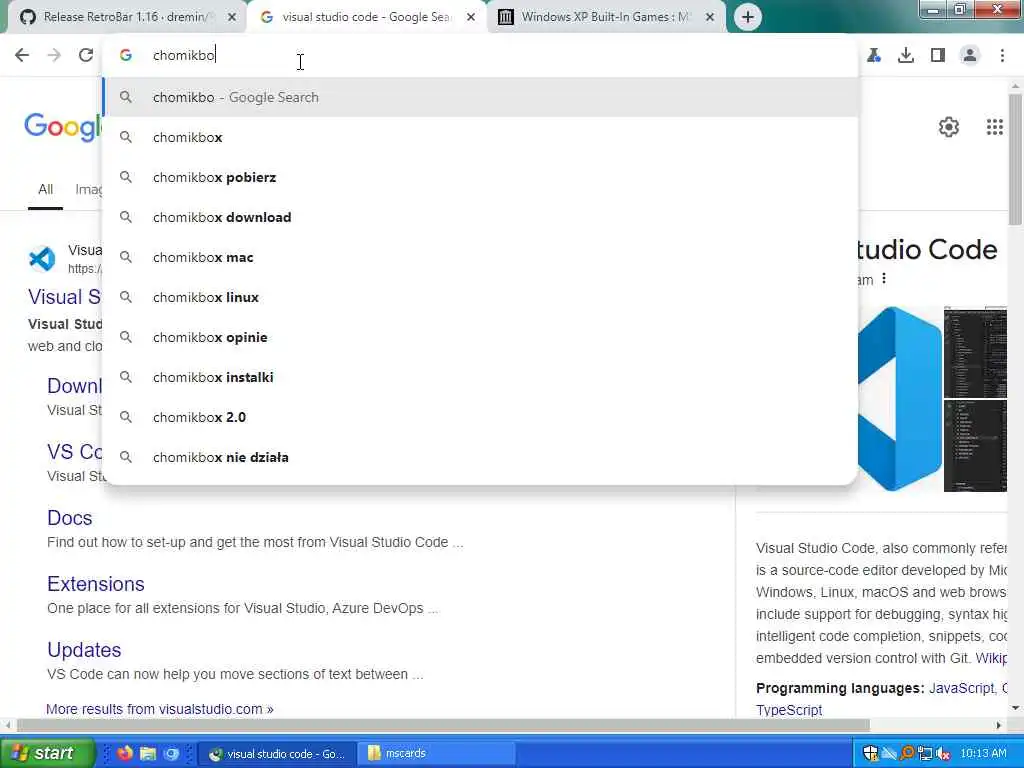Click the forward navigation arrow
The height and width of the screenshot is (768, 1024).
click(x=54, y=56)
